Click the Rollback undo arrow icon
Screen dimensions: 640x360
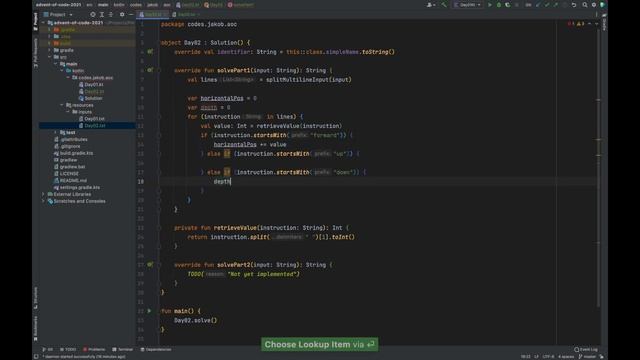click(x=574, y=5)
